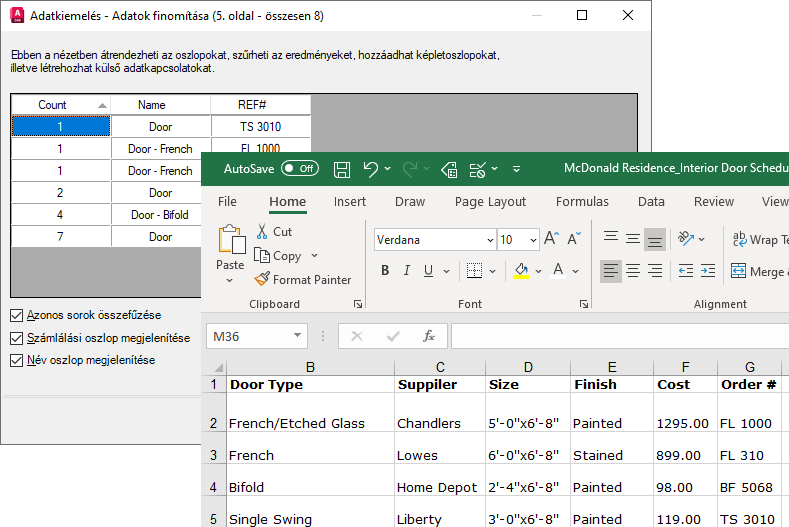Open the Borders dropdown arrow
Image resolution: width=789 pixels, height=527 pixels.
pos(492,271)
